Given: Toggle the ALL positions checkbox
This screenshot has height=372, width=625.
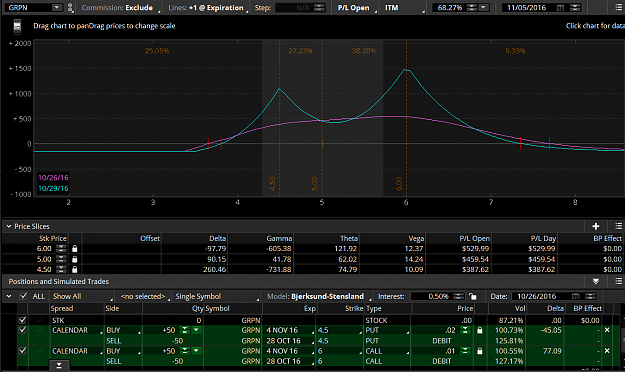Looking at the screenshot, I should (x=24, y=296).
